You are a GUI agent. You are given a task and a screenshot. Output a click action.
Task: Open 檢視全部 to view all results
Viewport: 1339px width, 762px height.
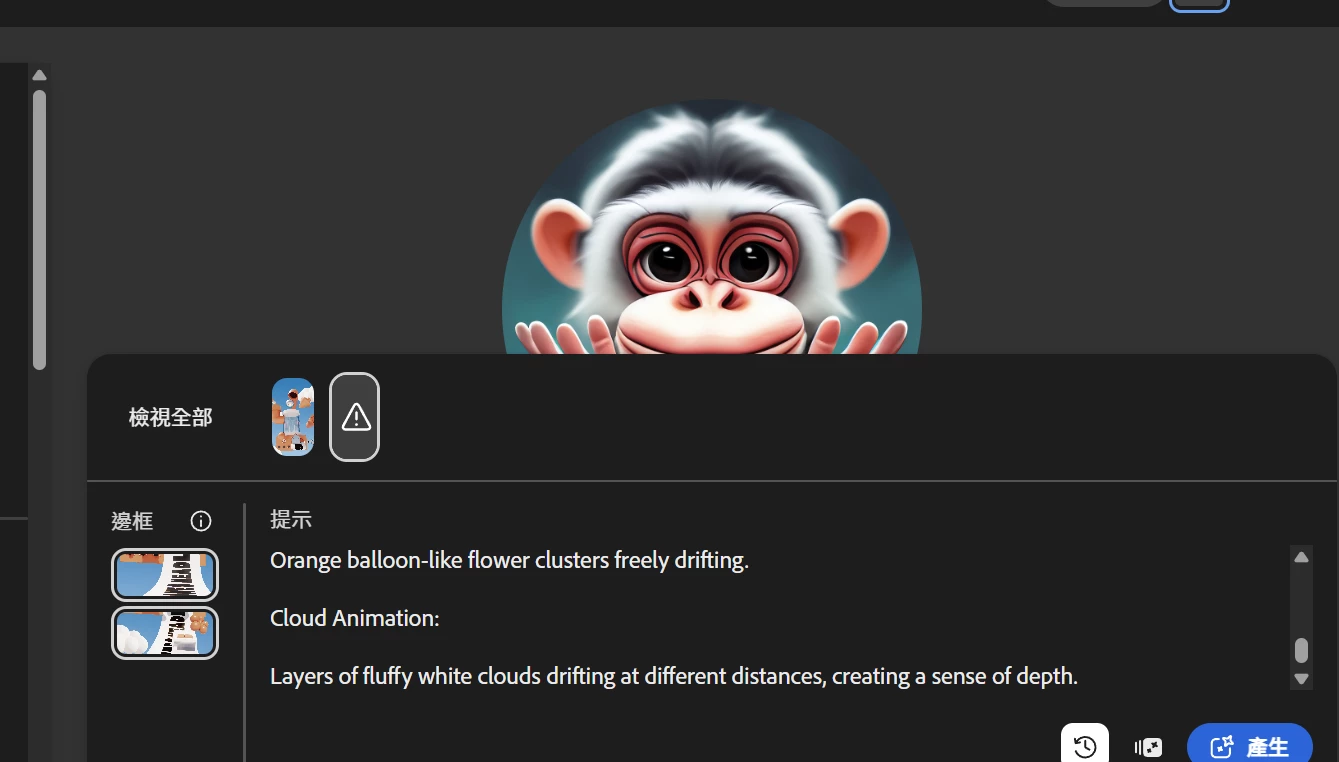click(171, 418)
